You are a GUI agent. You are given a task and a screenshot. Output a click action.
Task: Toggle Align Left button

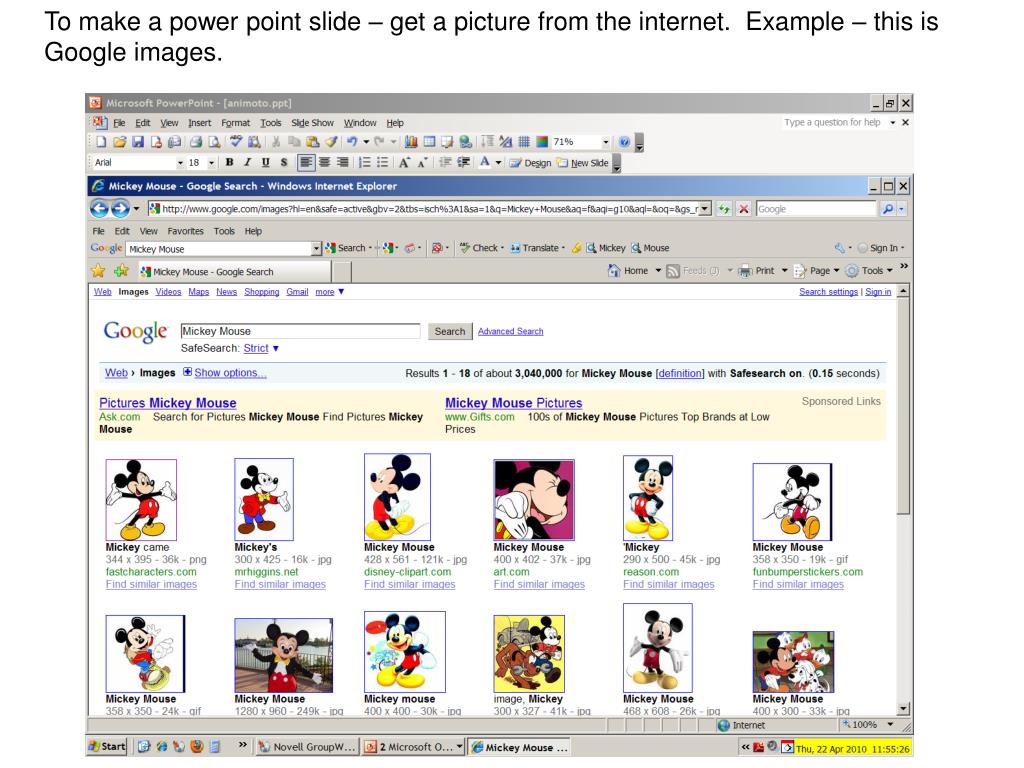tap(306, 162)
